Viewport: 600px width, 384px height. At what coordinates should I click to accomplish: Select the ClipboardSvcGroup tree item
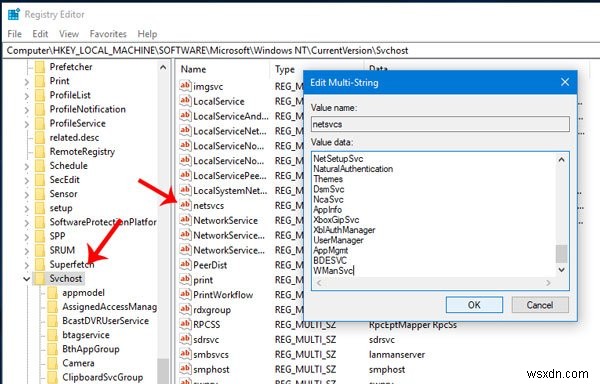pos(103,377)
